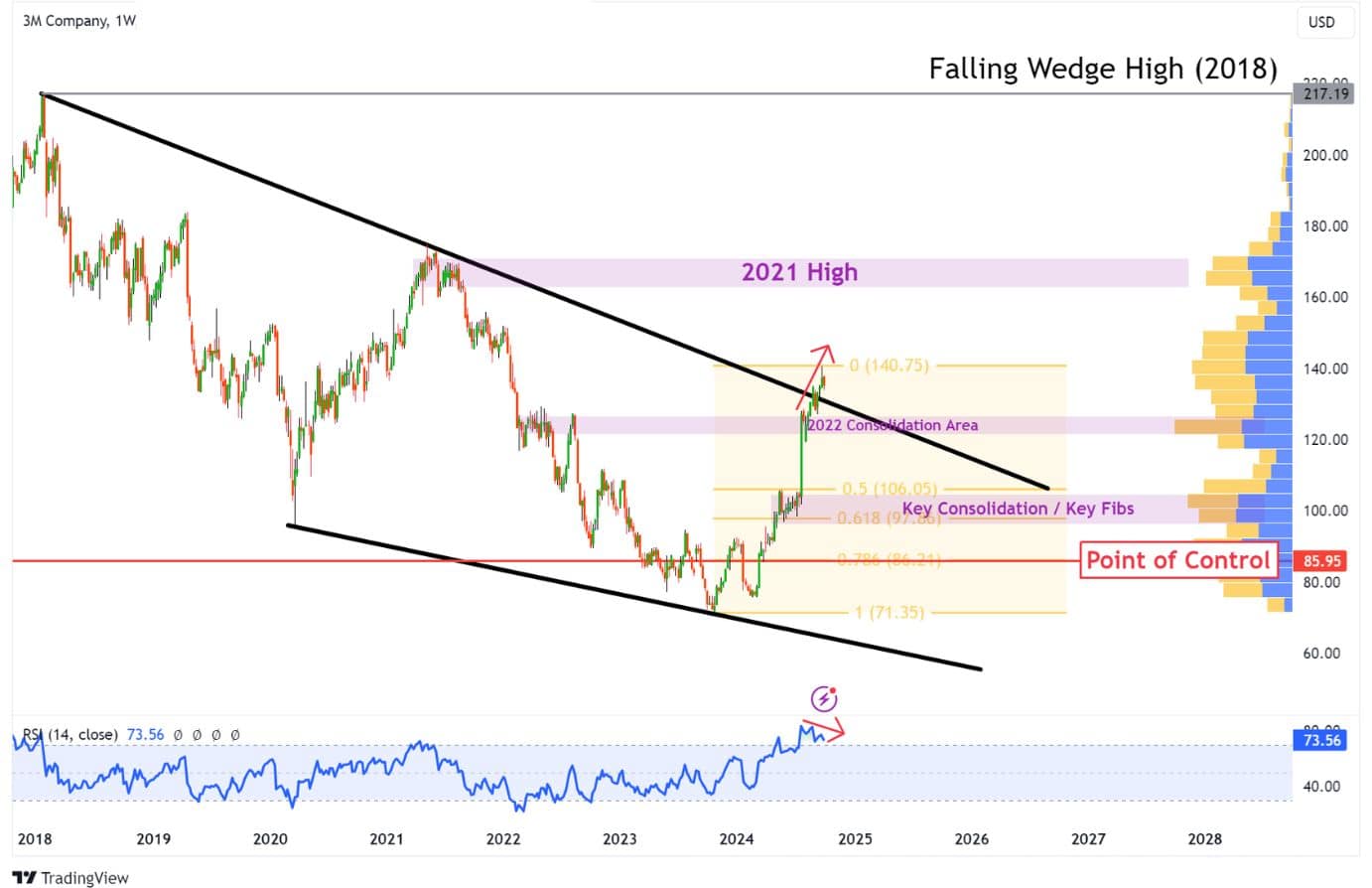Click the 2023 time axis label

[x=619, y=838]
